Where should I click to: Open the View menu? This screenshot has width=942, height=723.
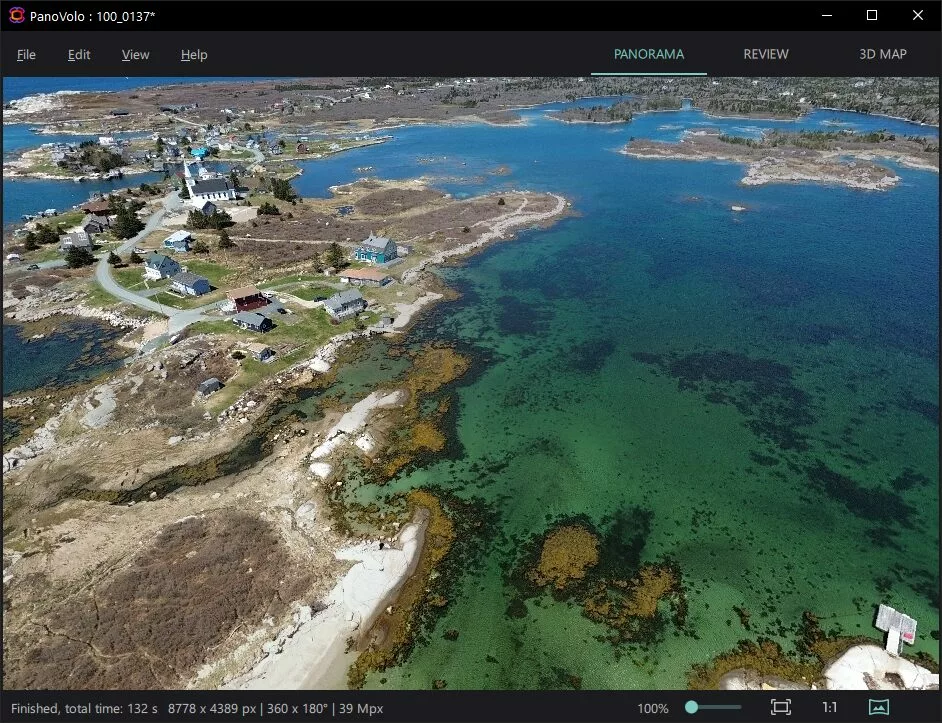[135, 55]
